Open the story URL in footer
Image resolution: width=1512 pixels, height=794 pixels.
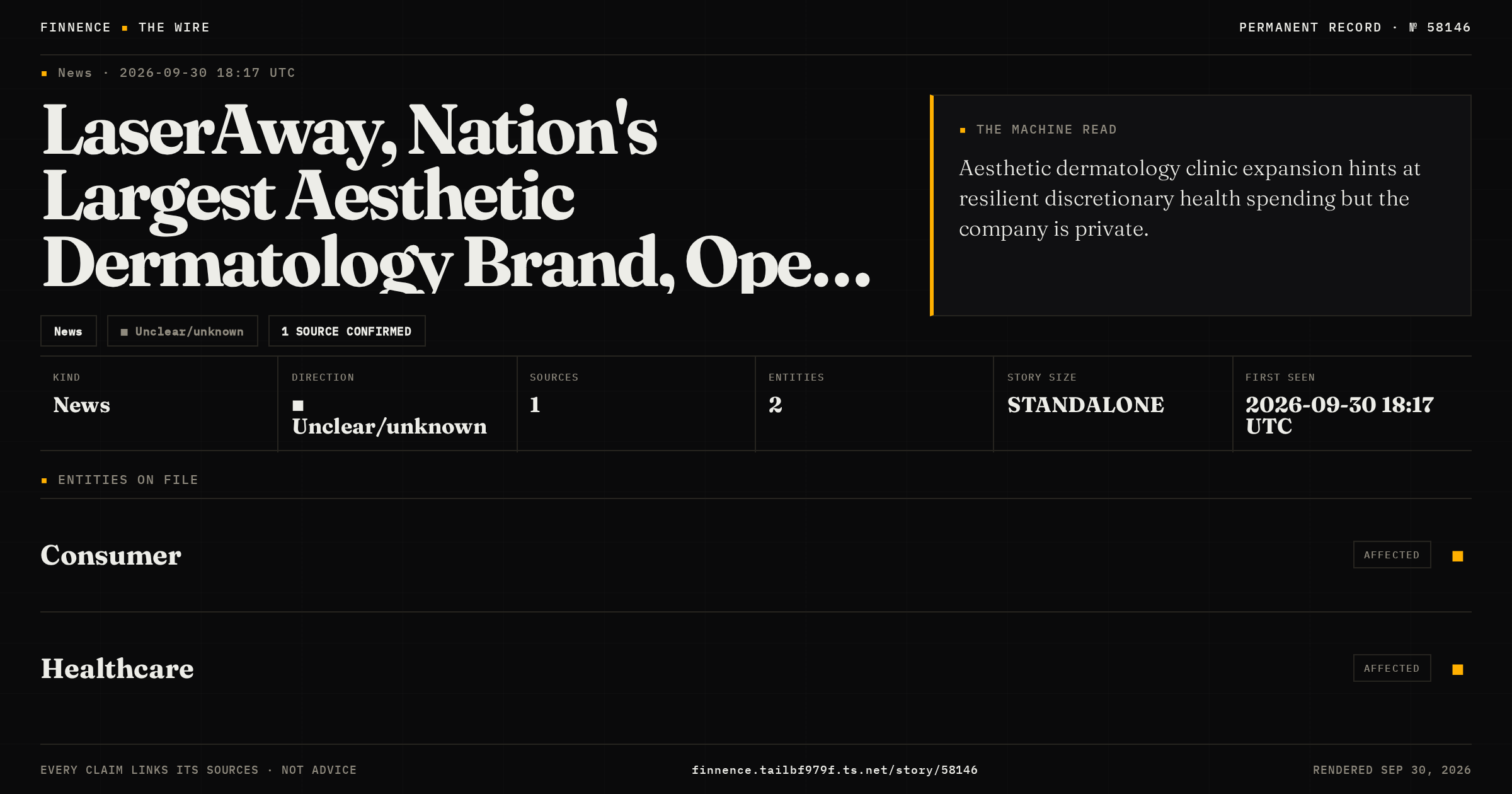pyautogui.click(x=835, y=770)
